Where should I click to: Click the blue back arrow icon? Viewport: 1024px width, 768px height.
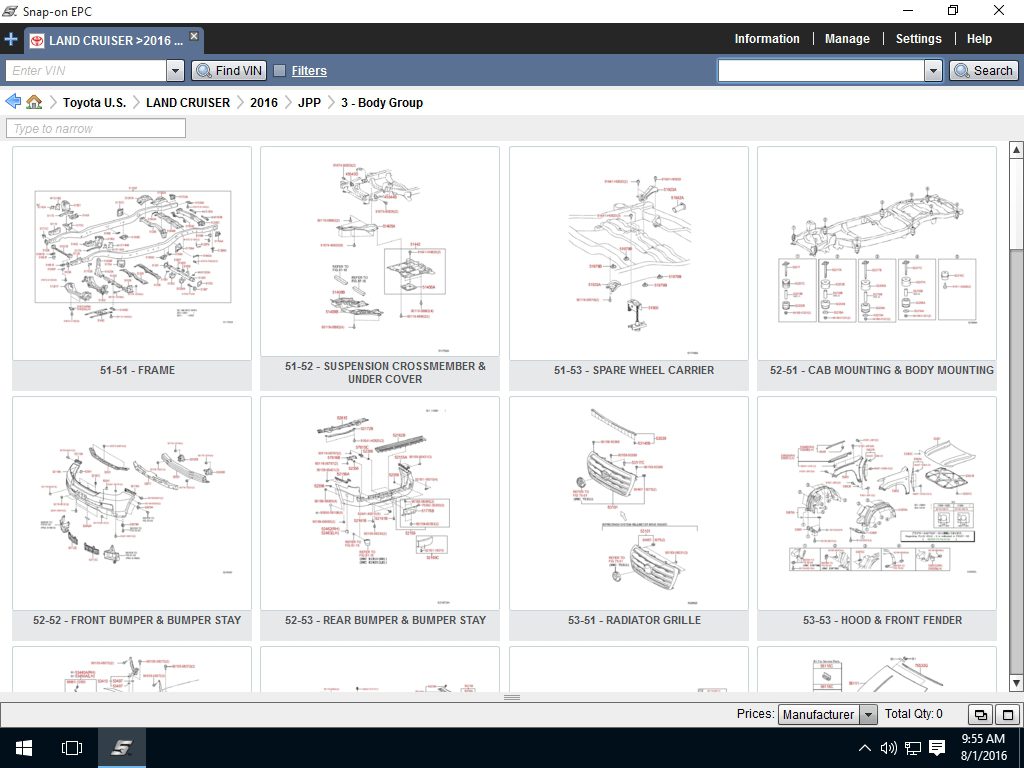point(12,102)
